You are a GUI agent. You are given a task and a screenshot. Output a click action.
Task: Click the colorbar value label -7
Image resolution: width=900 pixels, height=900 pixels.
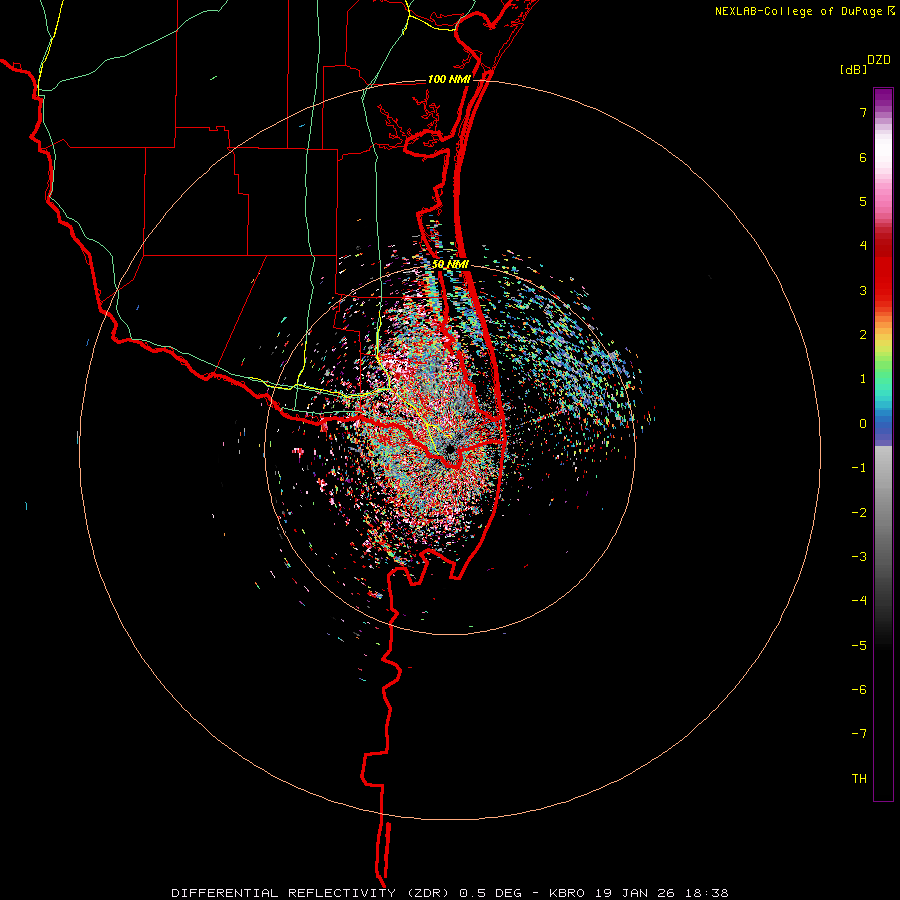tap(859, 734)
